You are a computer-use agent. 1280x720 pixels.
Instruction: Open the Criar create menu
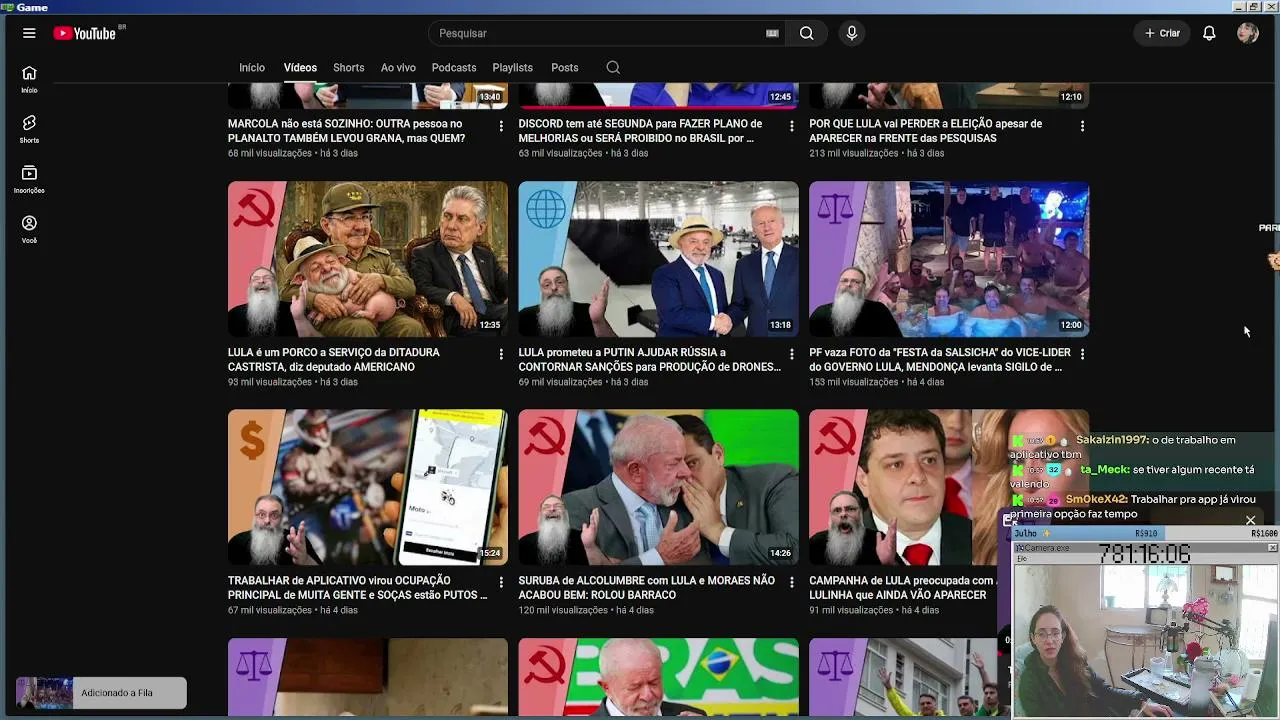pyautogui.click(x=1162, y=33)
